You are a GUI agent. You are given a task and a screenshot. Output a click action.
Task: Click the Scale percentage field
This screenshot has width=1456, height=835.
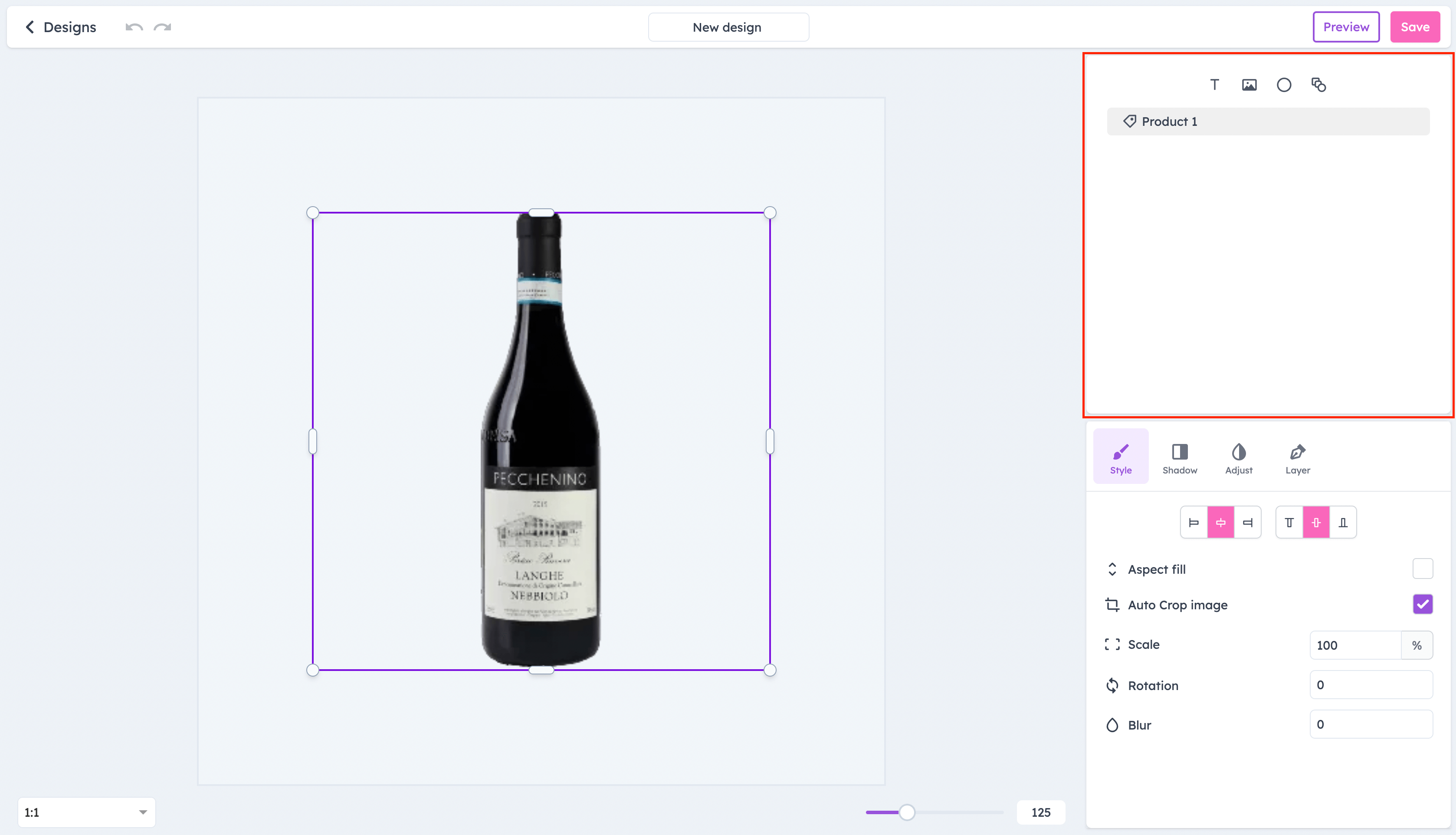click(1355, 645)
